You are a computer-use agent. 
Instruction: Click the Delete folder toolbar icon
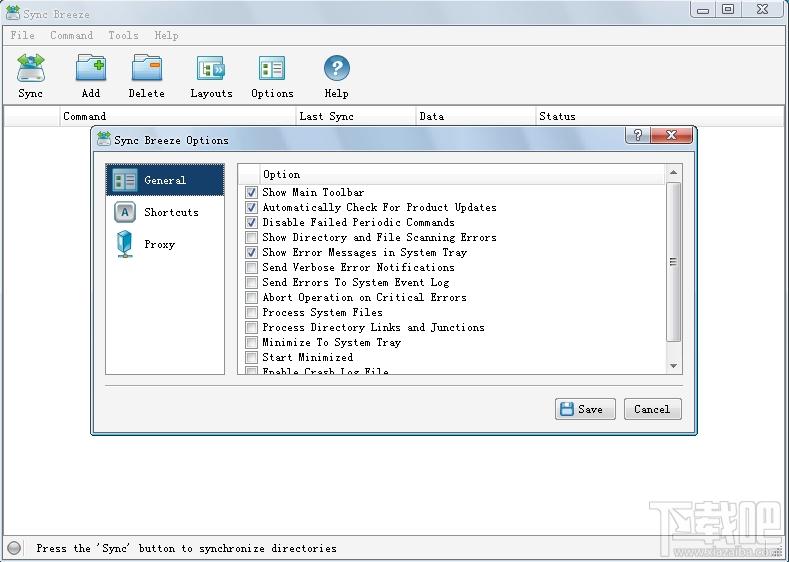click(x=146, y=68)
